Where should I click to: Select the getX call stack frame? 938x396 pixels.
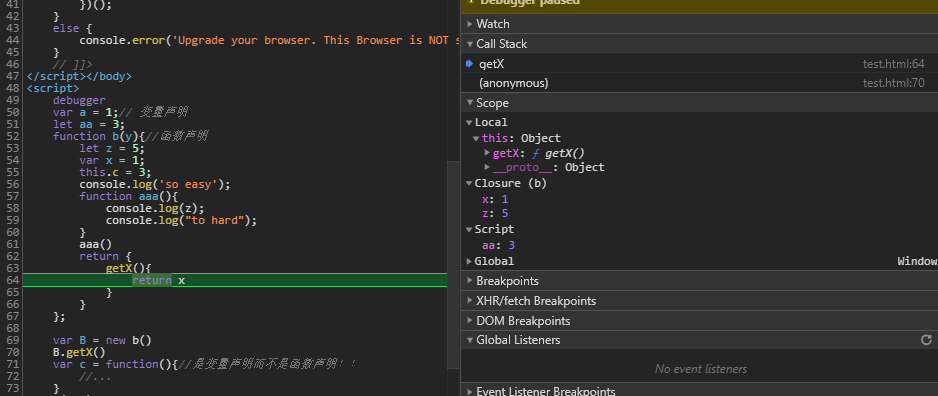point(699,63)
